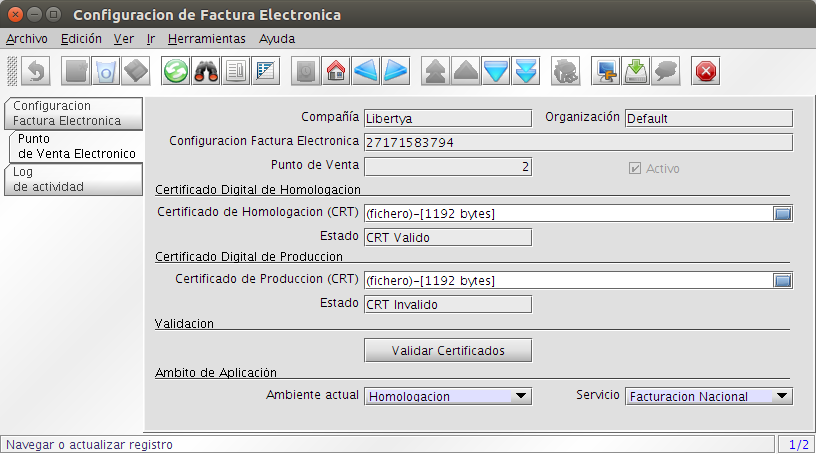Click the Certificado de Produccion fichero field
Image resolution: width=816 pixels, height=454 pixels.
[x=568, y=281]
